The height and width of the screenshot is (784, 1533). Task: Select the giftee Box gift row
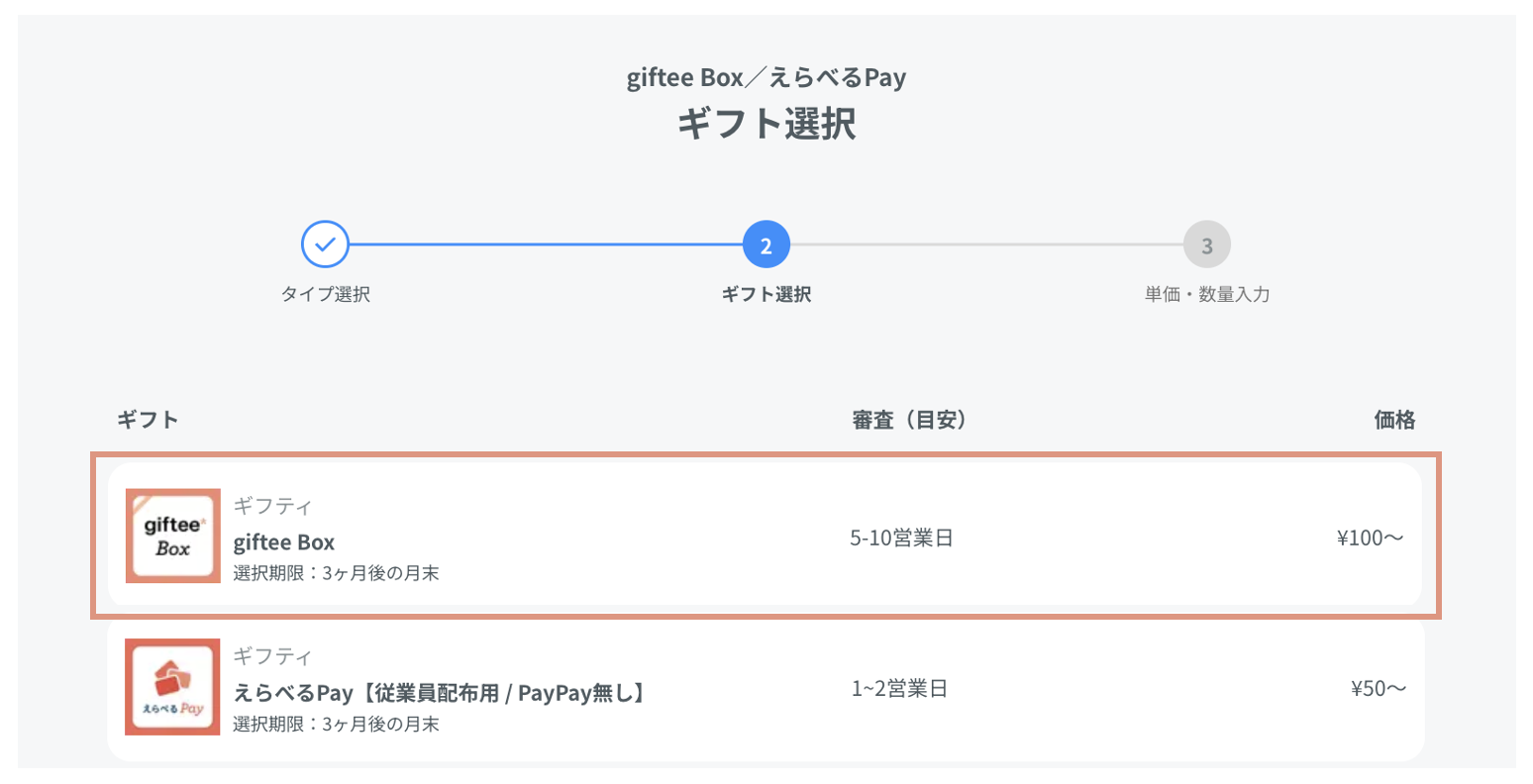click(x=765, y=535)
